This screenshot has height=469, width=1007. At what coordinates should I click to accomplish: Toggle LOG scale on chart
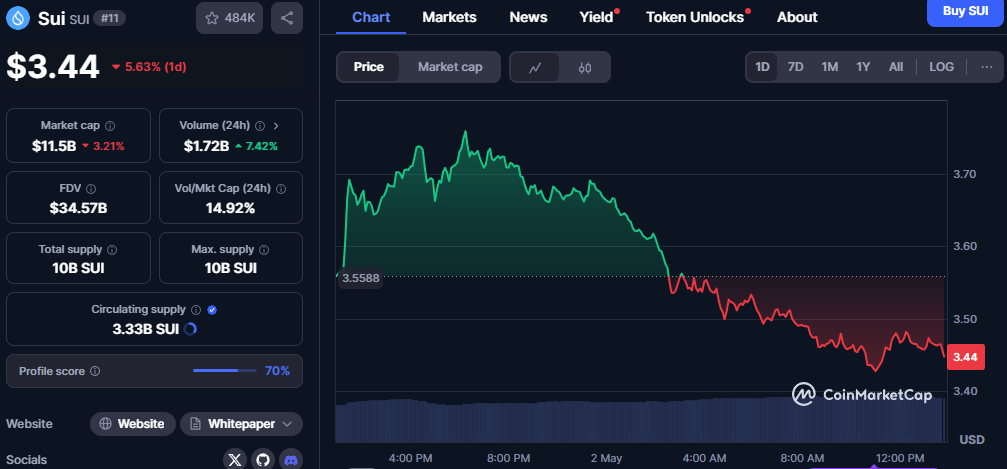pyautogui.click(x=941, y=67)
